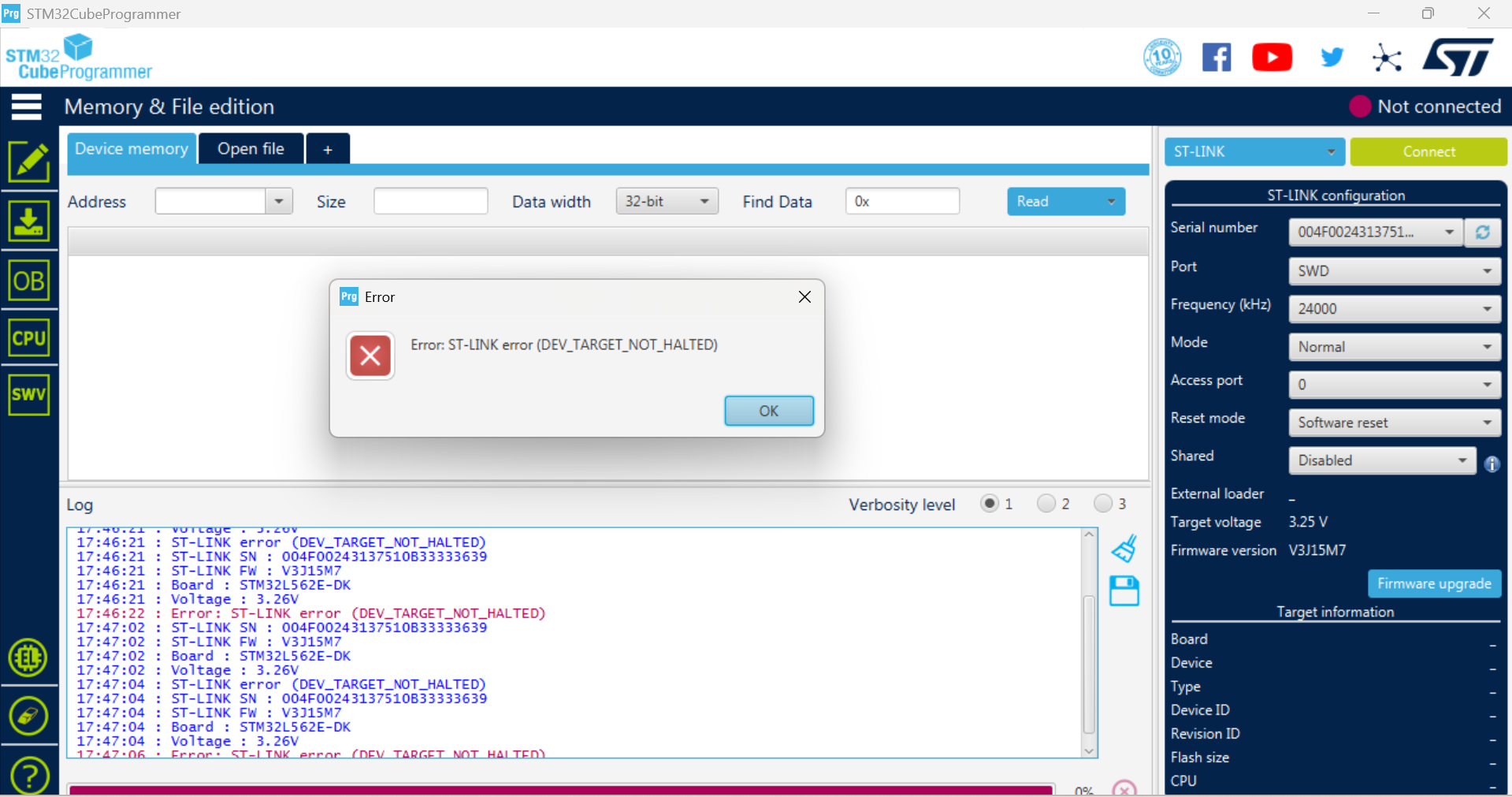
Task: Click the Connect button
Action: click(x=1428, y=151)
